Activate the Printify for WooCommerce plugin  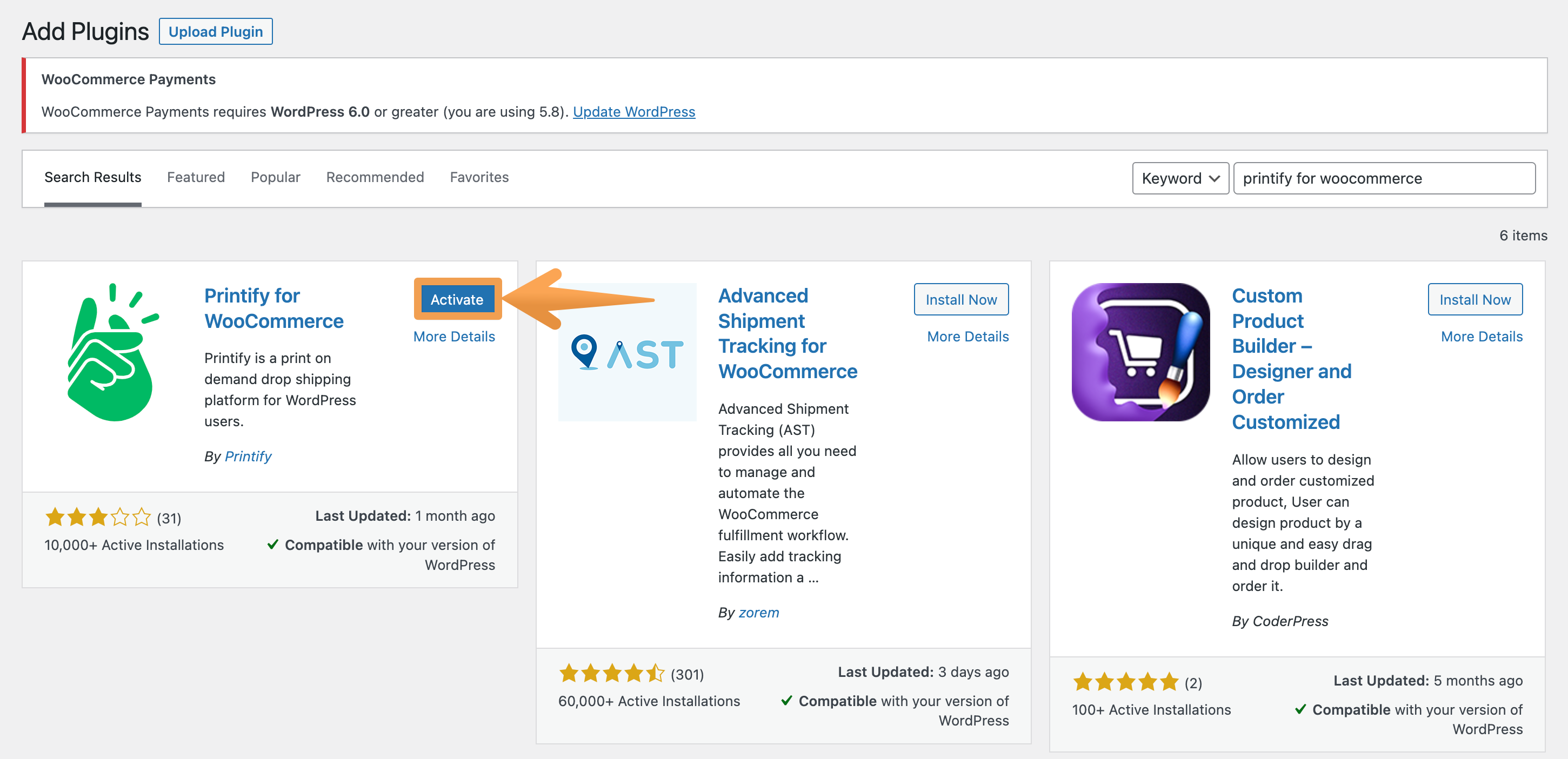click(457, 299)
